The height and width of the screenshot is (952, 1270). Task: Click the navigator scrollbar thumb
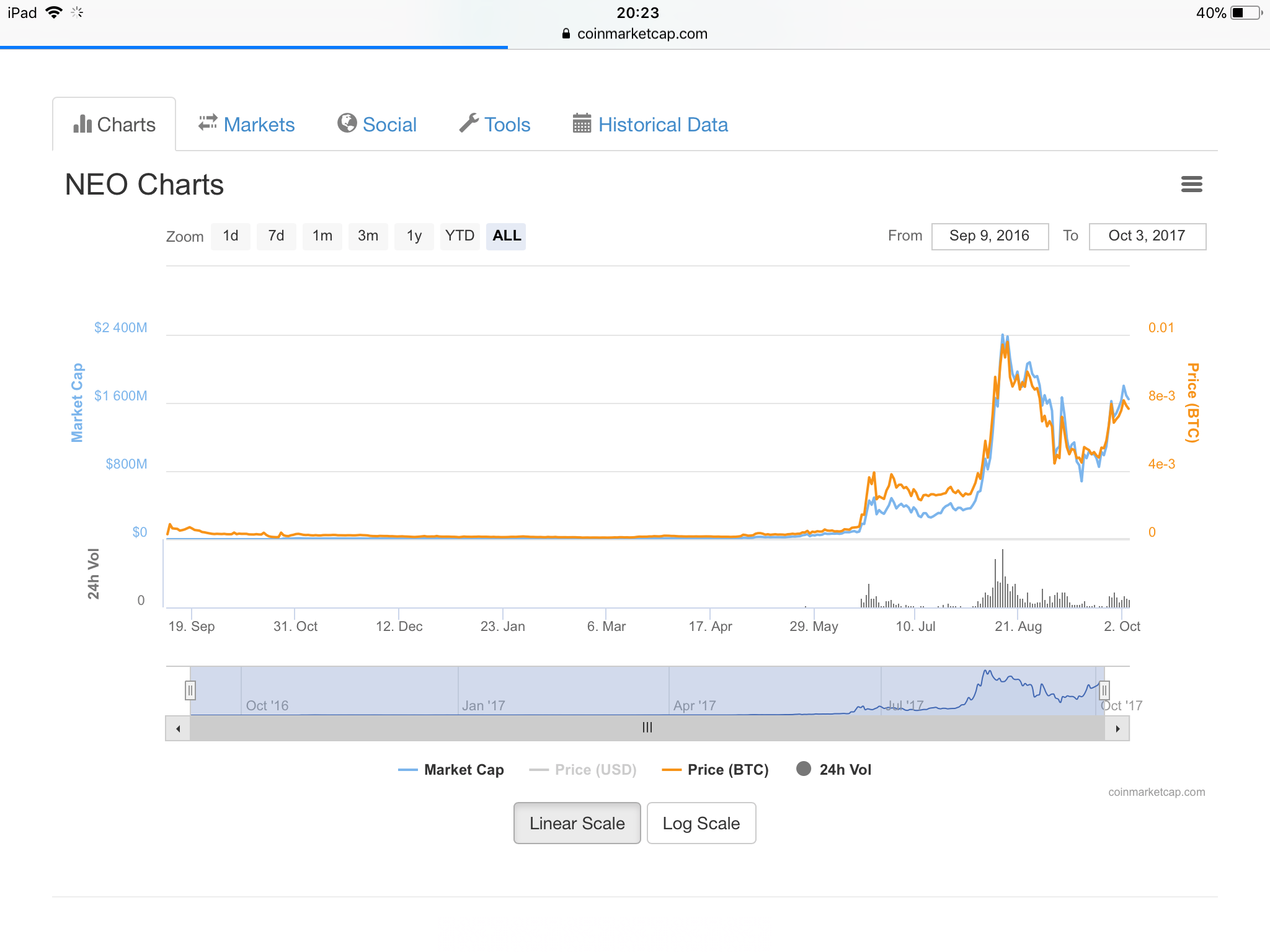coord(647,728)
